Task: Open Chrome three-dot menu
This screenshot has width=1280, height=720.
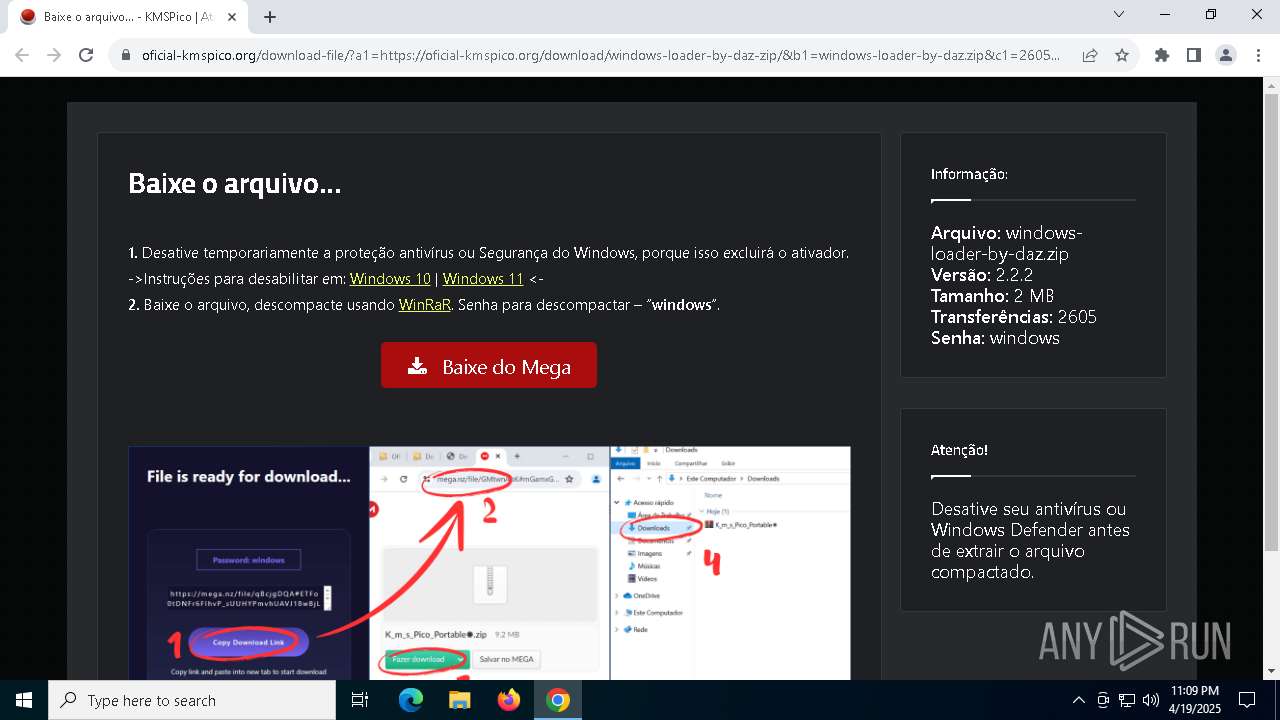Action: coord(1258,56)
